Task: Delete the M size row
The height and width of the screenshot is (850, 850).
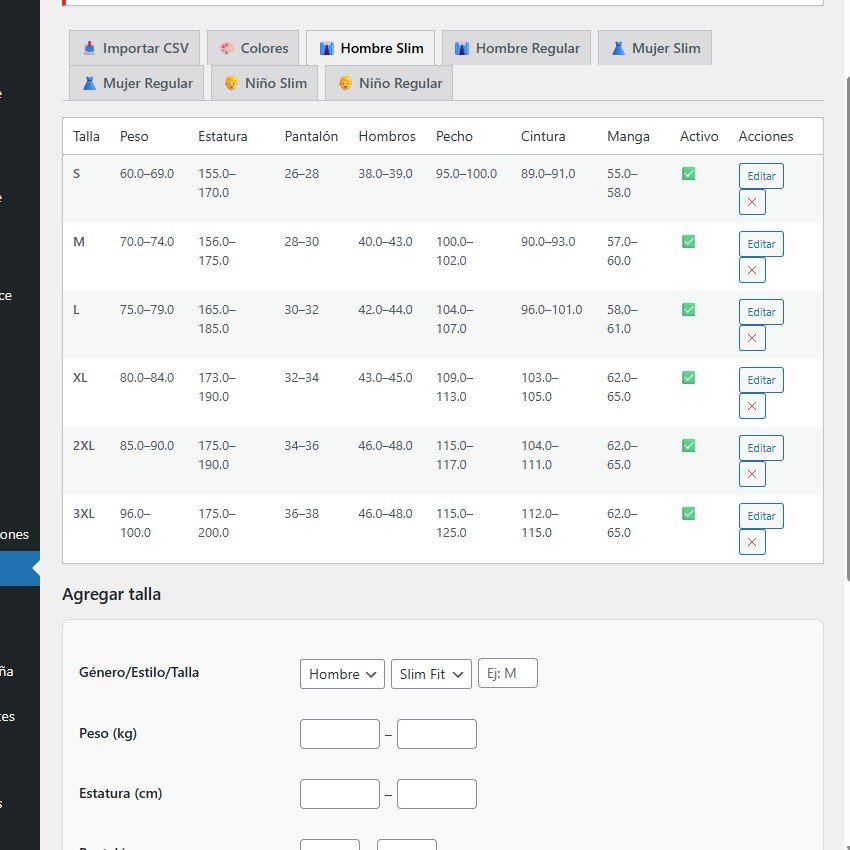Action: point(752,270)
